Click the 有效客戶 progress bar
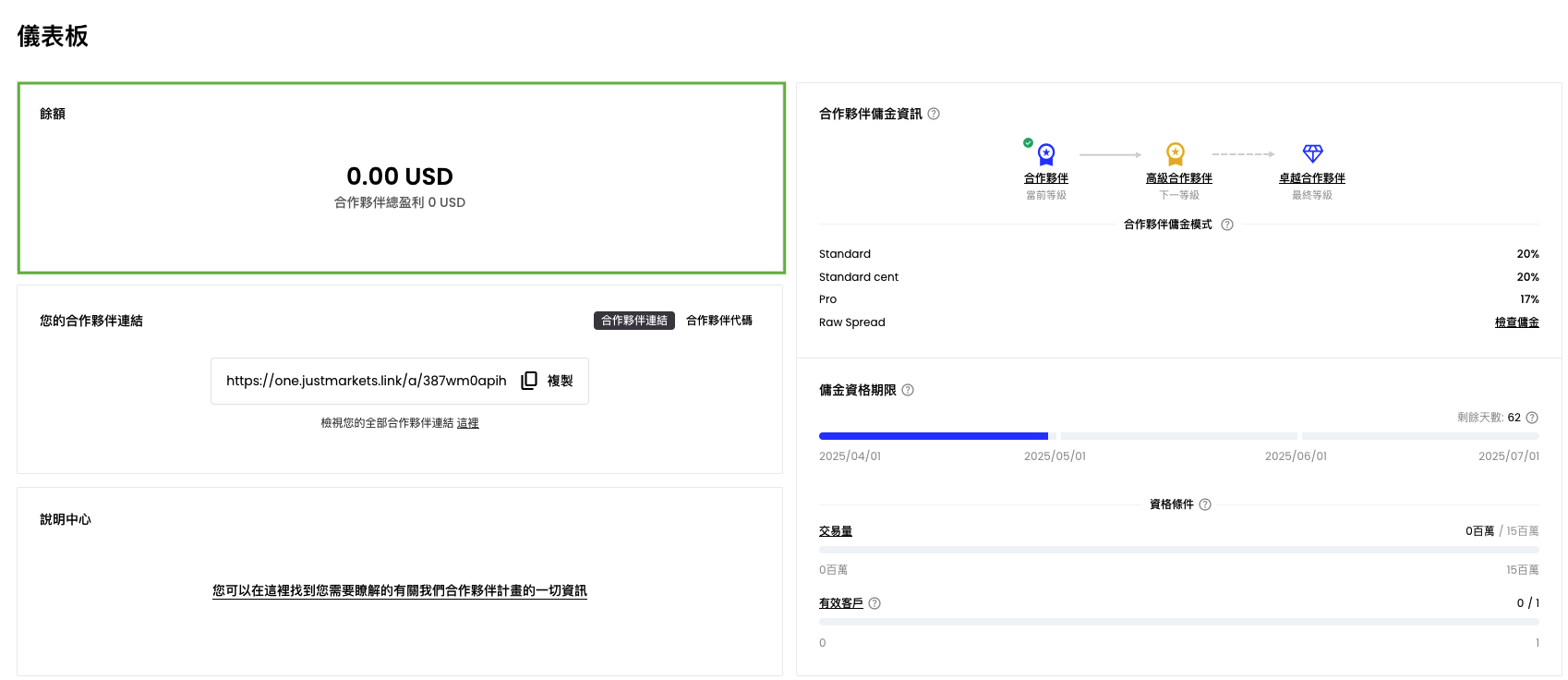This screenshot has width=1568, height=680. click(1179, 622)
